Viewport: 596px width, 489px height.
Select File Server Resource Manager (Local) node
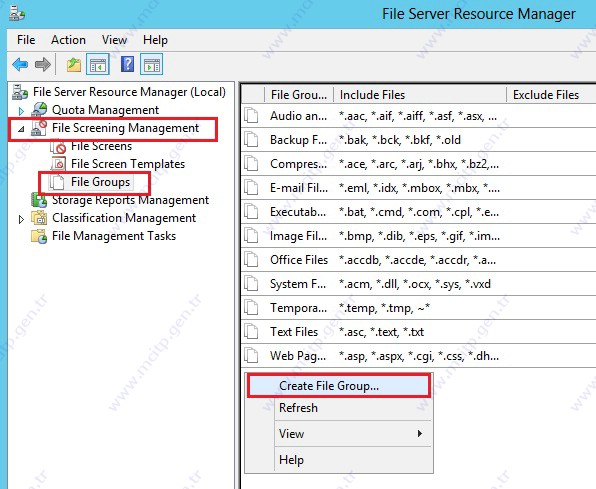pyautogui.click(x=129, y=92)
